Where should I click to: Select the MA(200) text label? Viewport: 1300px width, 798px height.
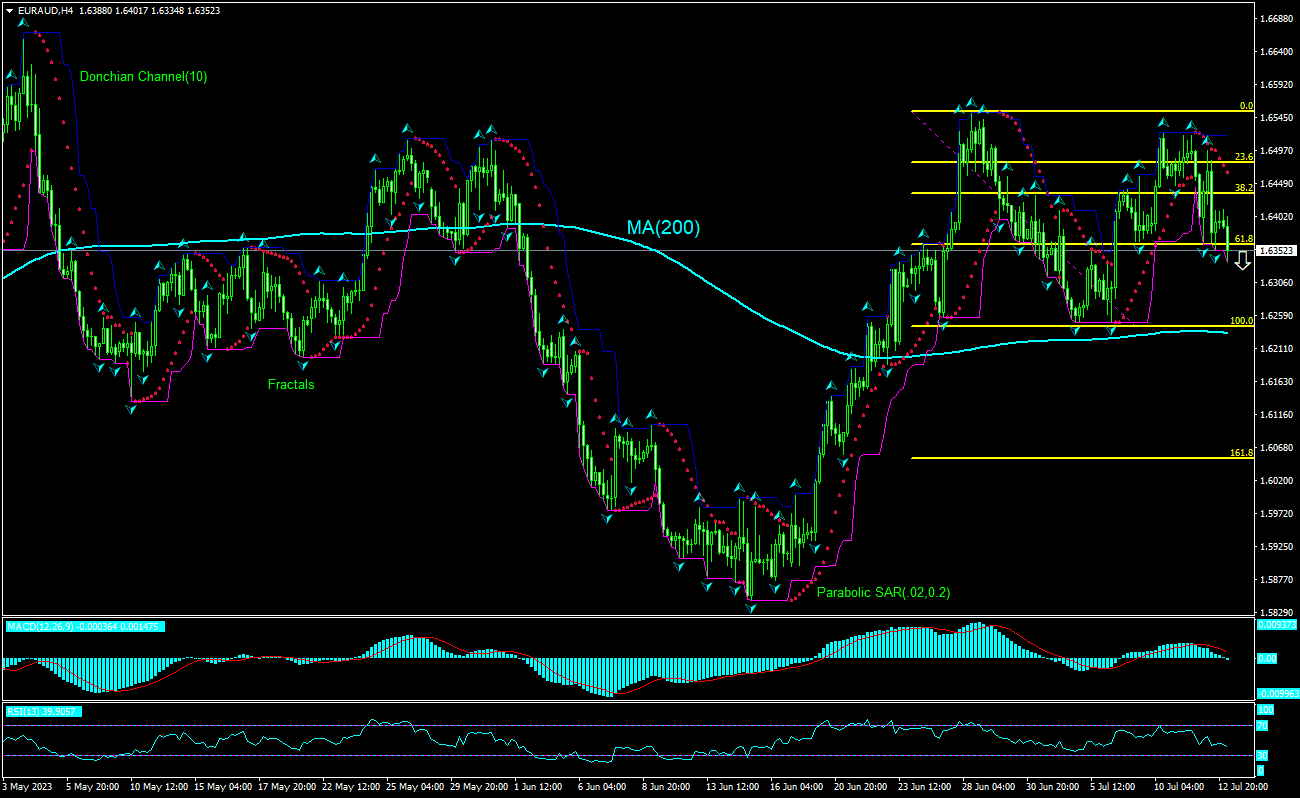pyautogui.click(x=663, y=228)
